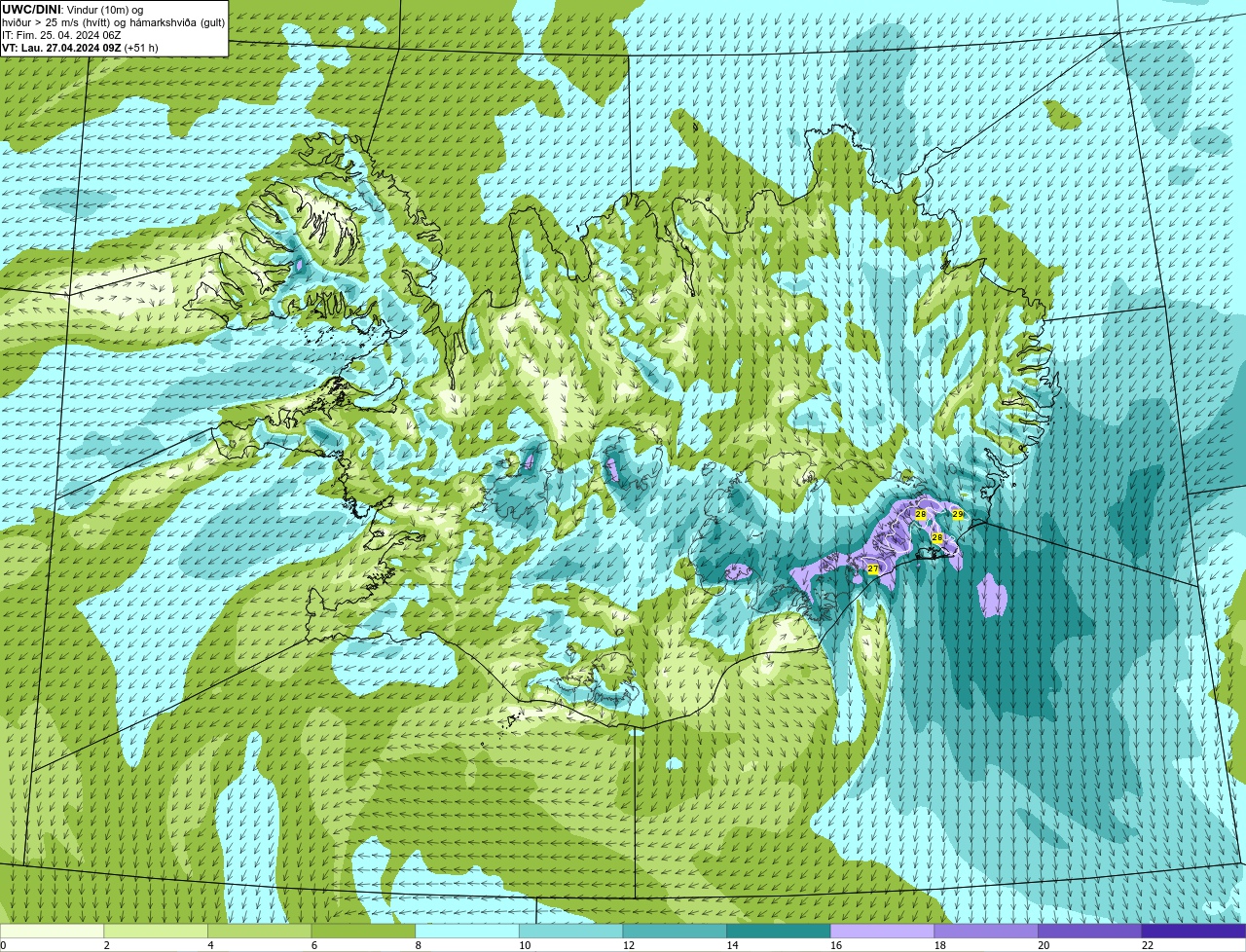The width and height of the screenshot is (1246, 952).
Task: Click the scale tick number 14
Action: [732, 945]
